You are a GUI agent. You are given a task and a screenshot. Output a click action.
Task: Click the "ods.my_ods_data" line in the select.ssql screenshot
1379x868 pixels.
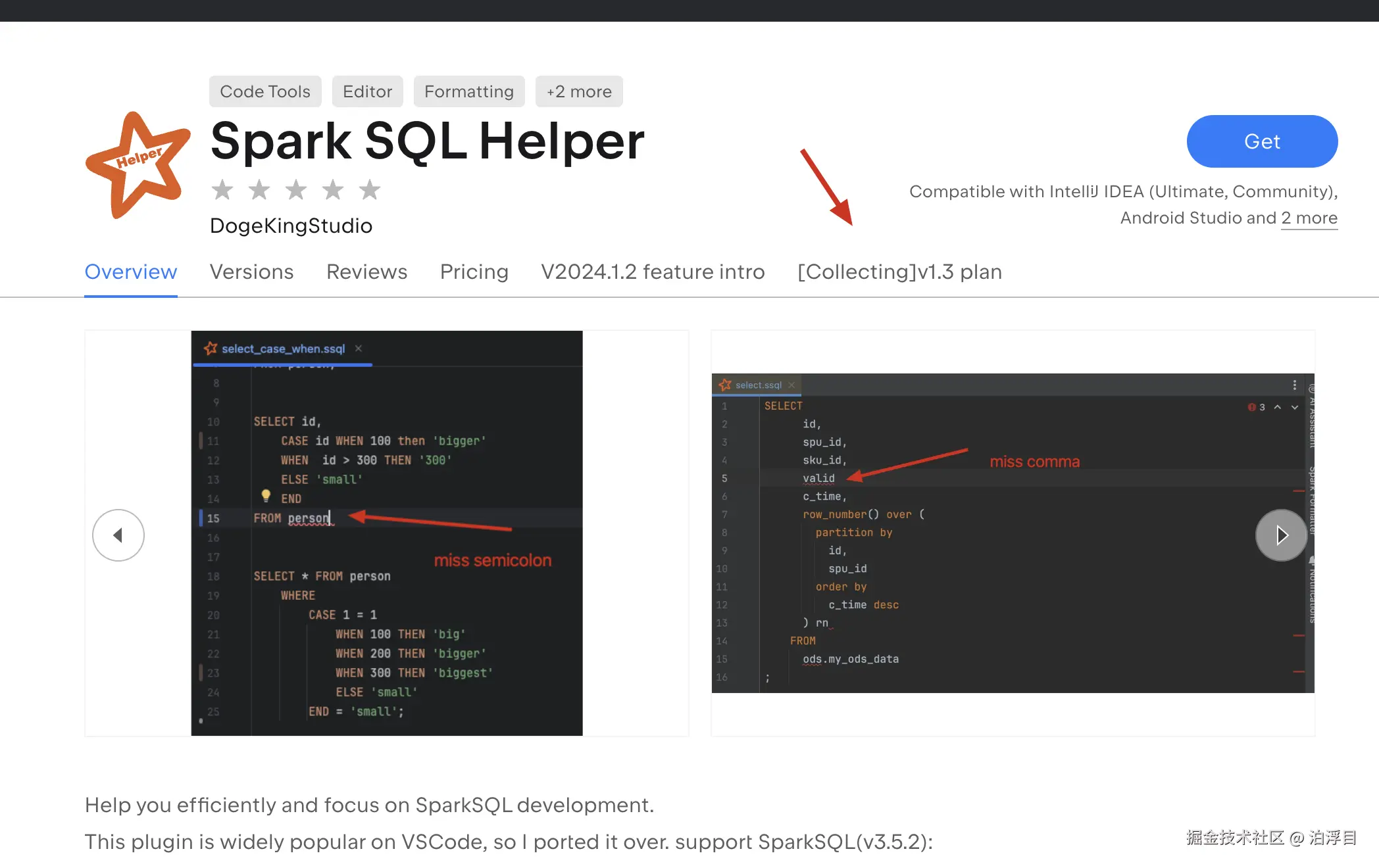[x=851, y=659]
